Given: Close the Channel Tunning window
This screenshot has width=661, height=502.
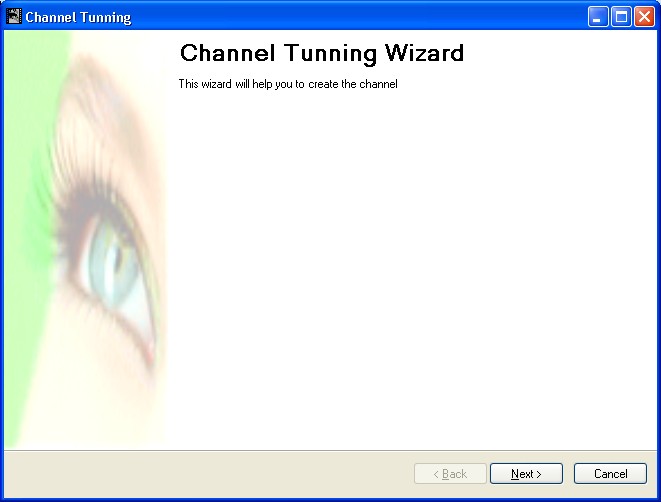Looking at the screenshot, I should click(x=643, y=17).
